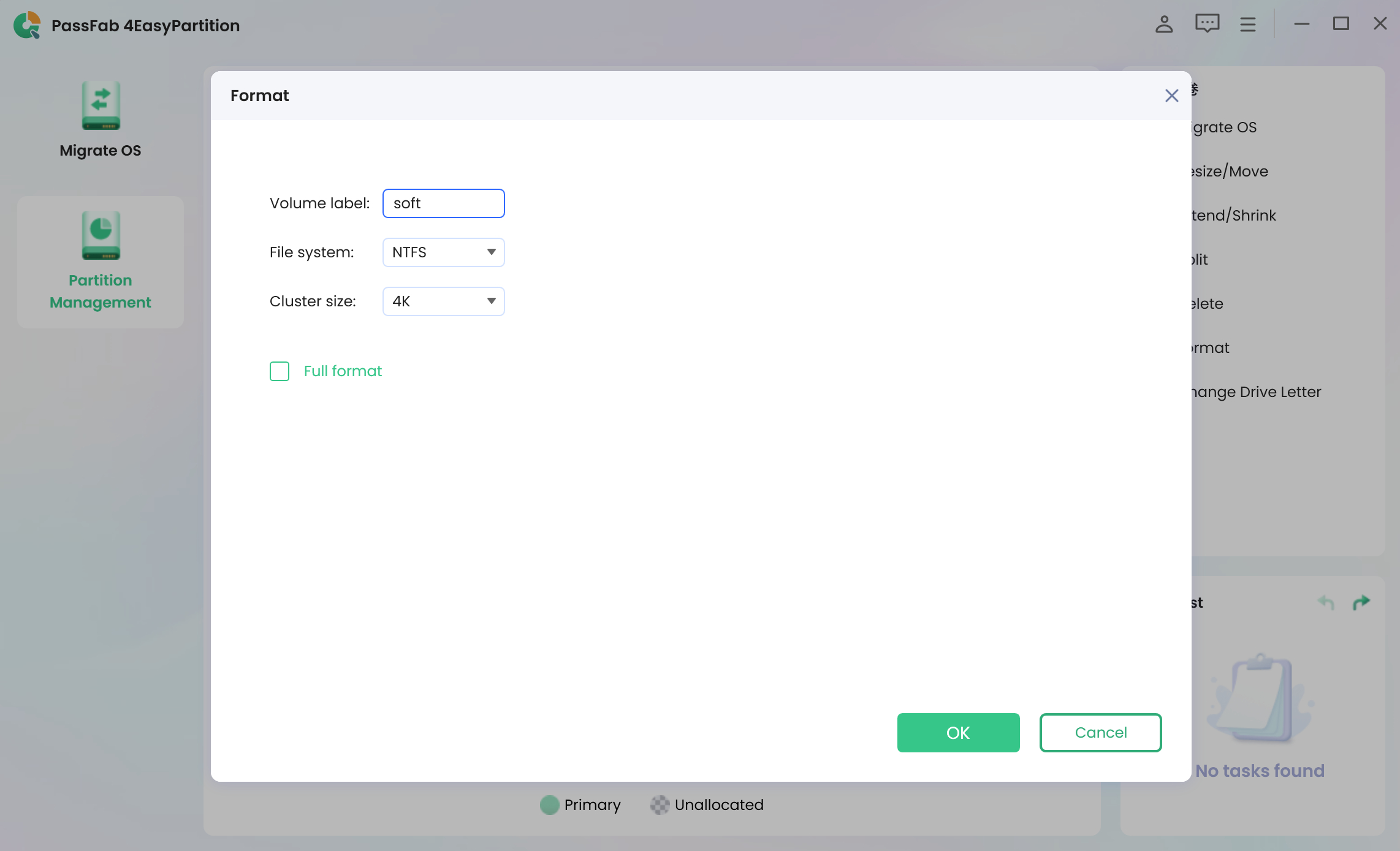
Task: Click the undo arrow in task list
Action: [1326, 603]
